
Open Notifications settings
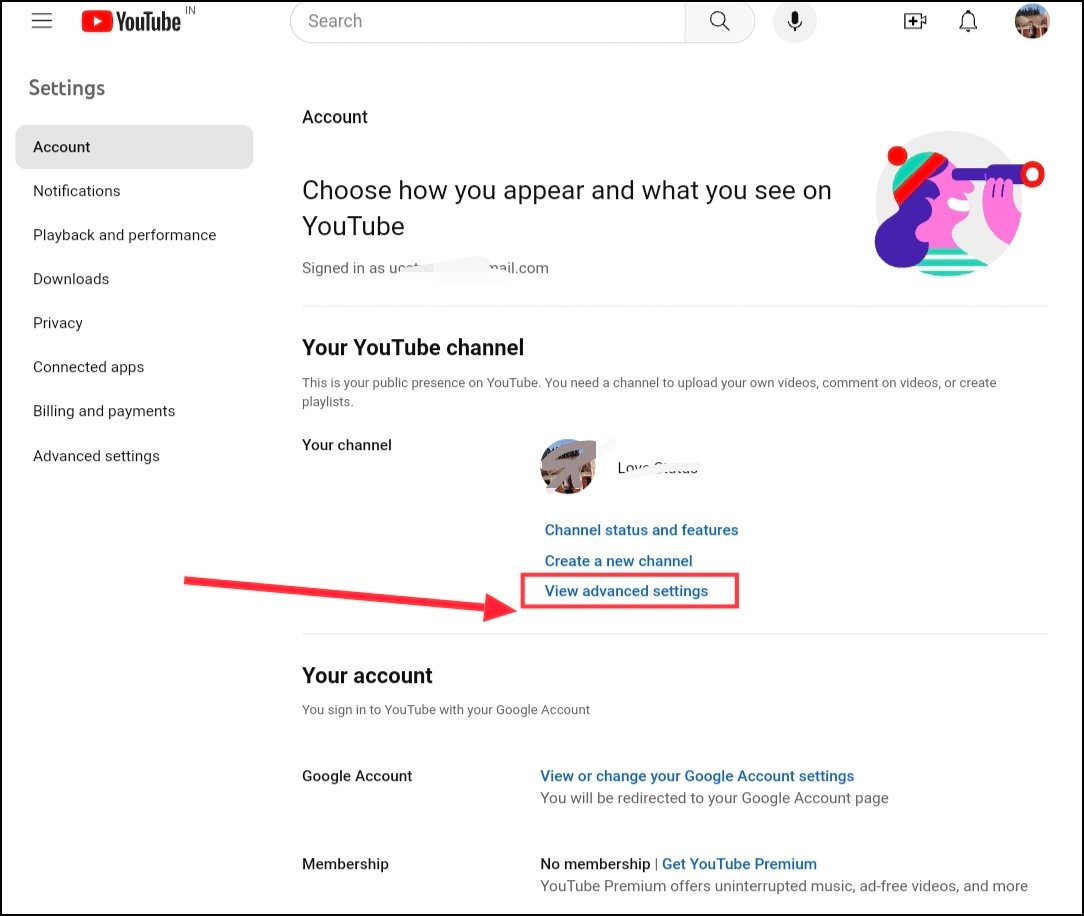(x=77, y=191)
